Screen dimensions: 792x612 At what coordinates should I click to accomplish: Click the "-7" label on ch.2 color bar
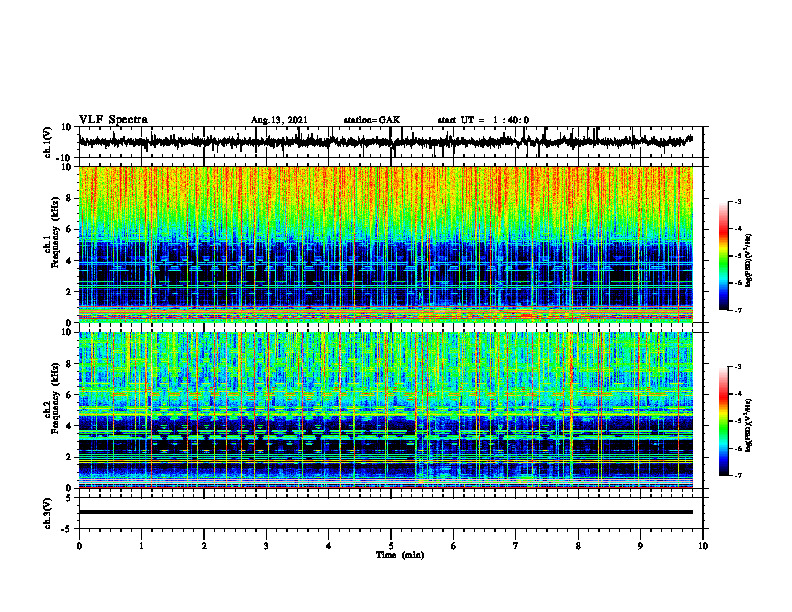tap(737, 476)
